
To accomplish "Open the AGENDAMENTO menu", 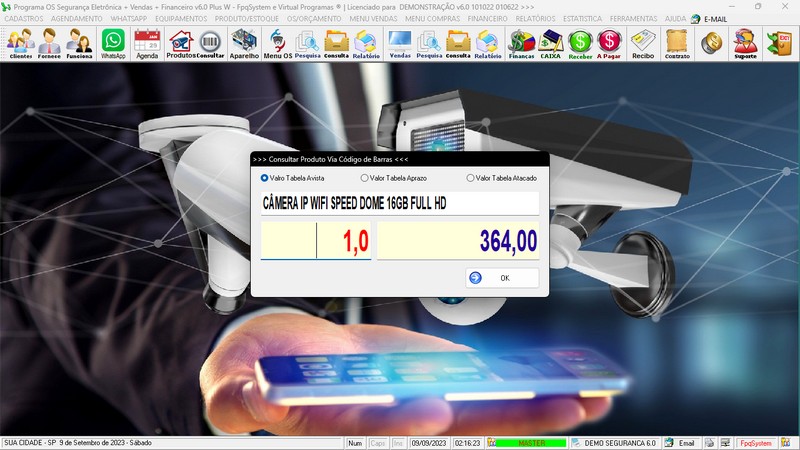I will click(77, 18).
